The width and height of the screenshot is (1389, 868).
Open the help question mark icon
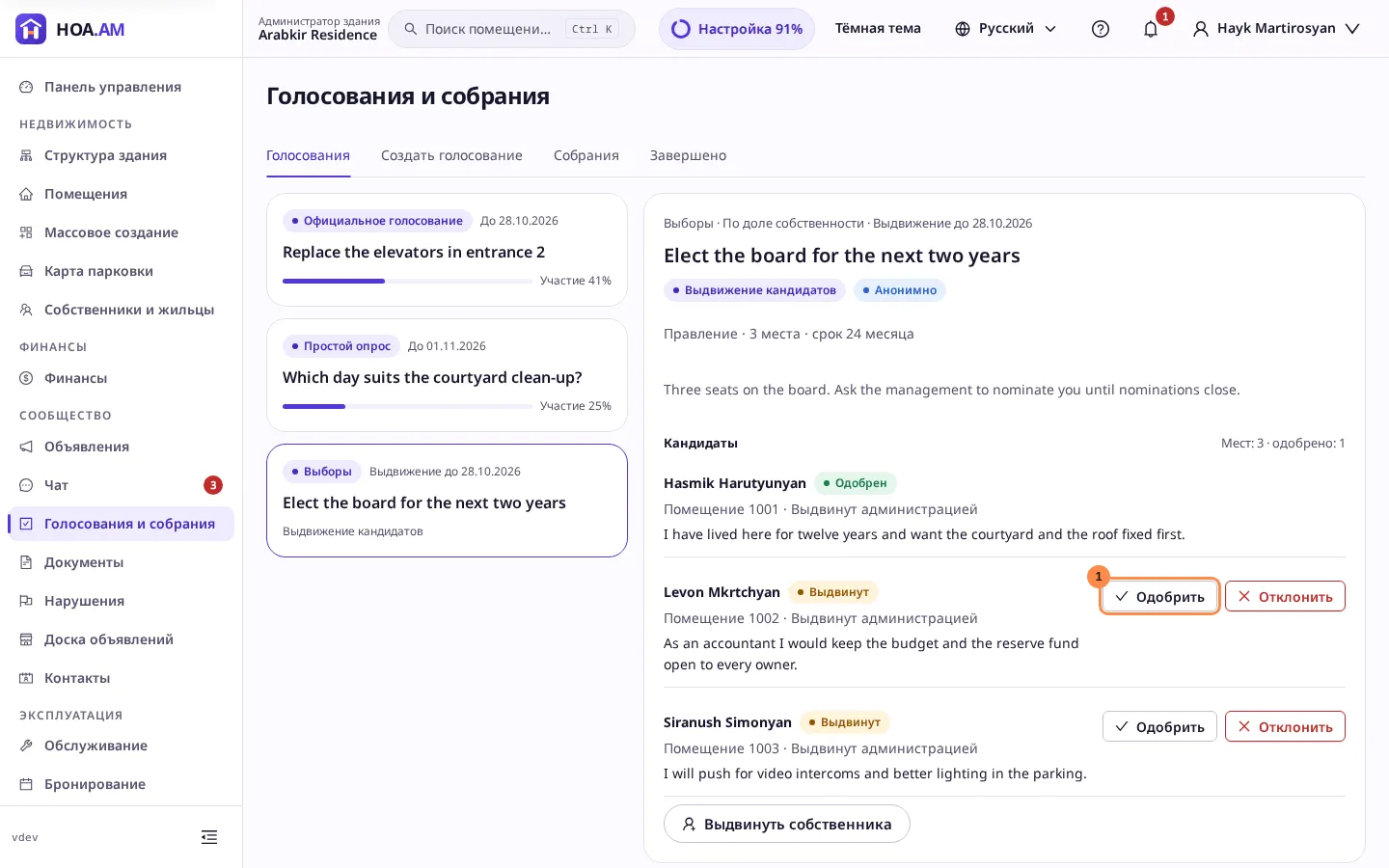(1101, 29)
